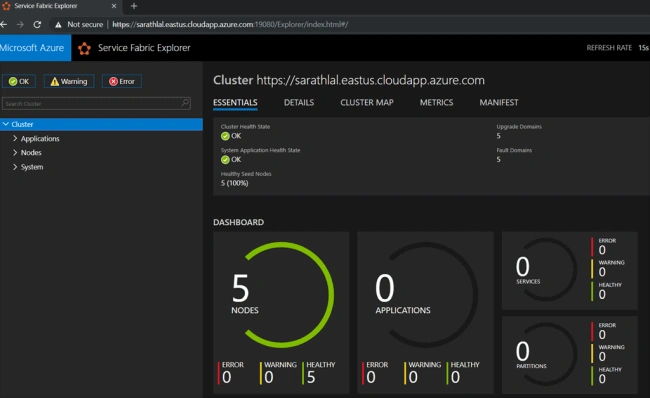Click the Service Fabric logo icon in header
The width and height of the screenshot is (650, 398).
85,49
